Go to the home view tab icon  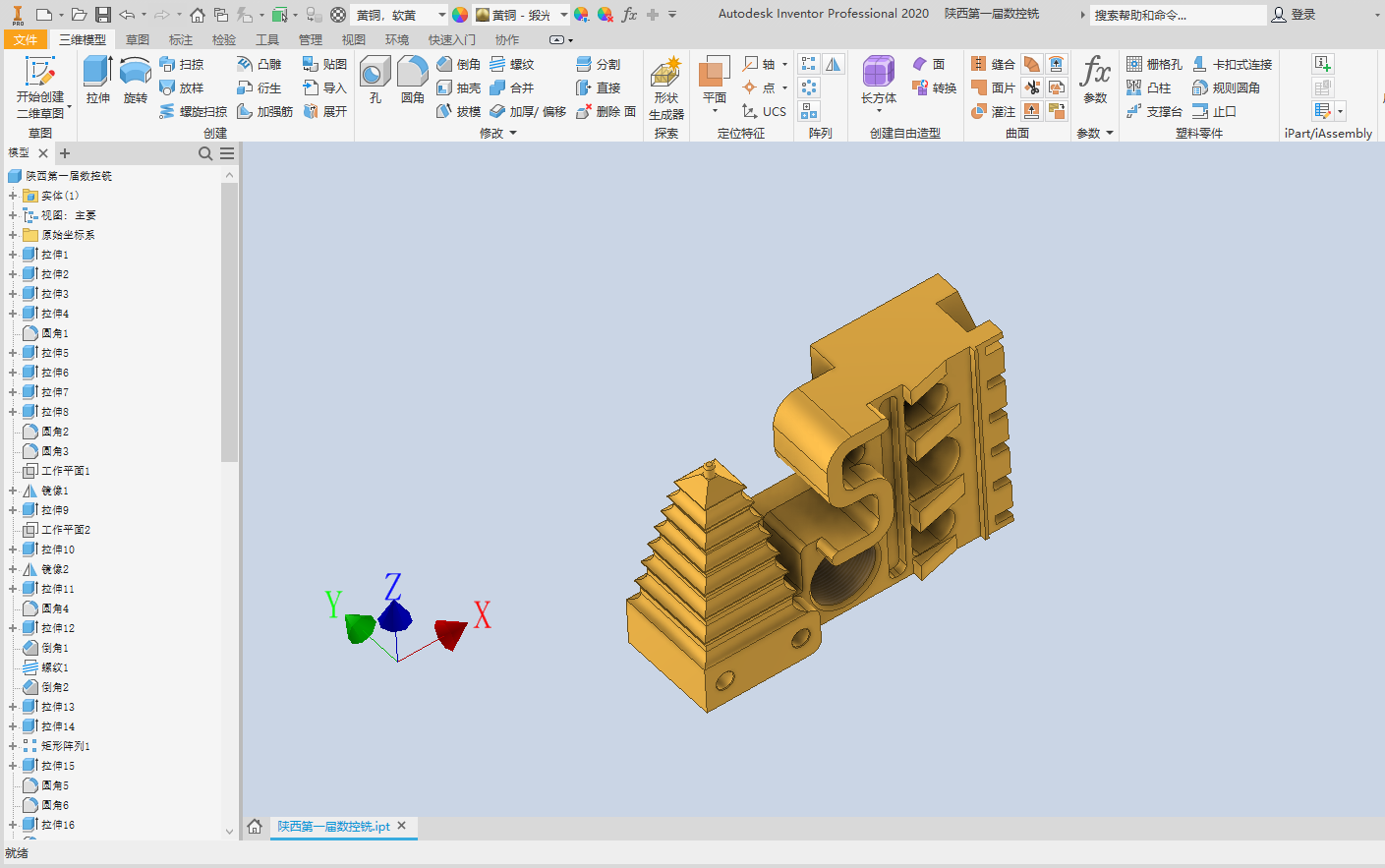coord(255,827)
